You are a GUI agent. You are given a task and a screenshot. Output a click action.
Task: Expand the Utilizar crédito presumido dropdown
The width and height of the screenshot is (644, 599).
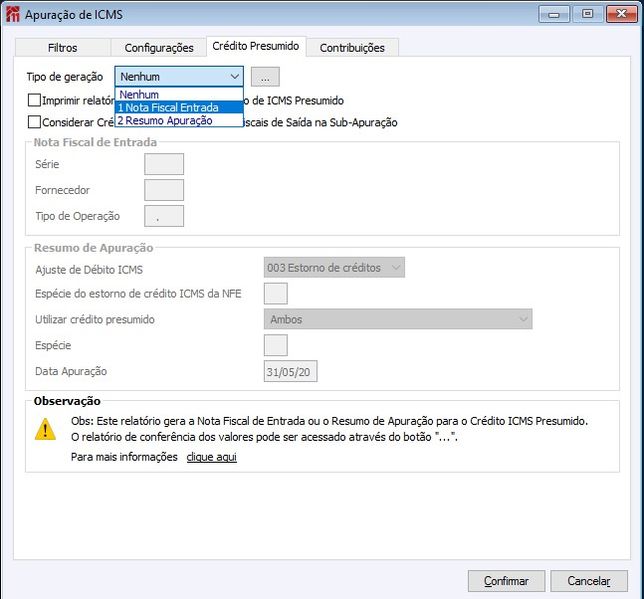(398, 319)
